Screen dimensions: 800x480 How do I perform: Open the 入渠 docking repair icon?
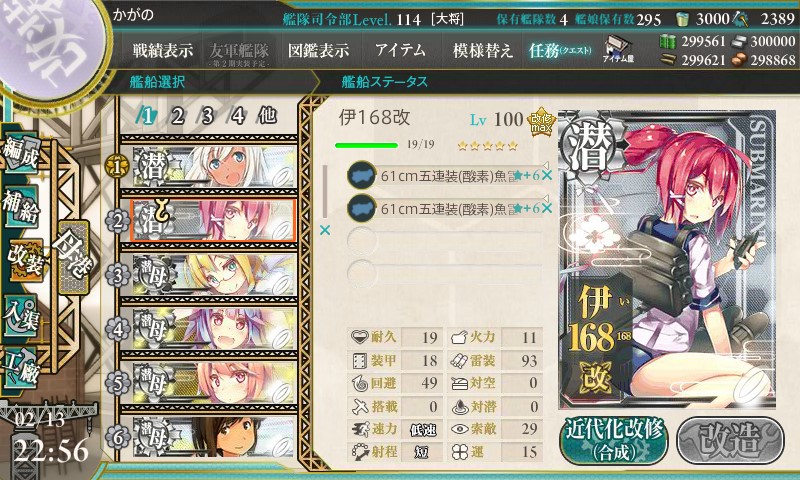(21, 315)
